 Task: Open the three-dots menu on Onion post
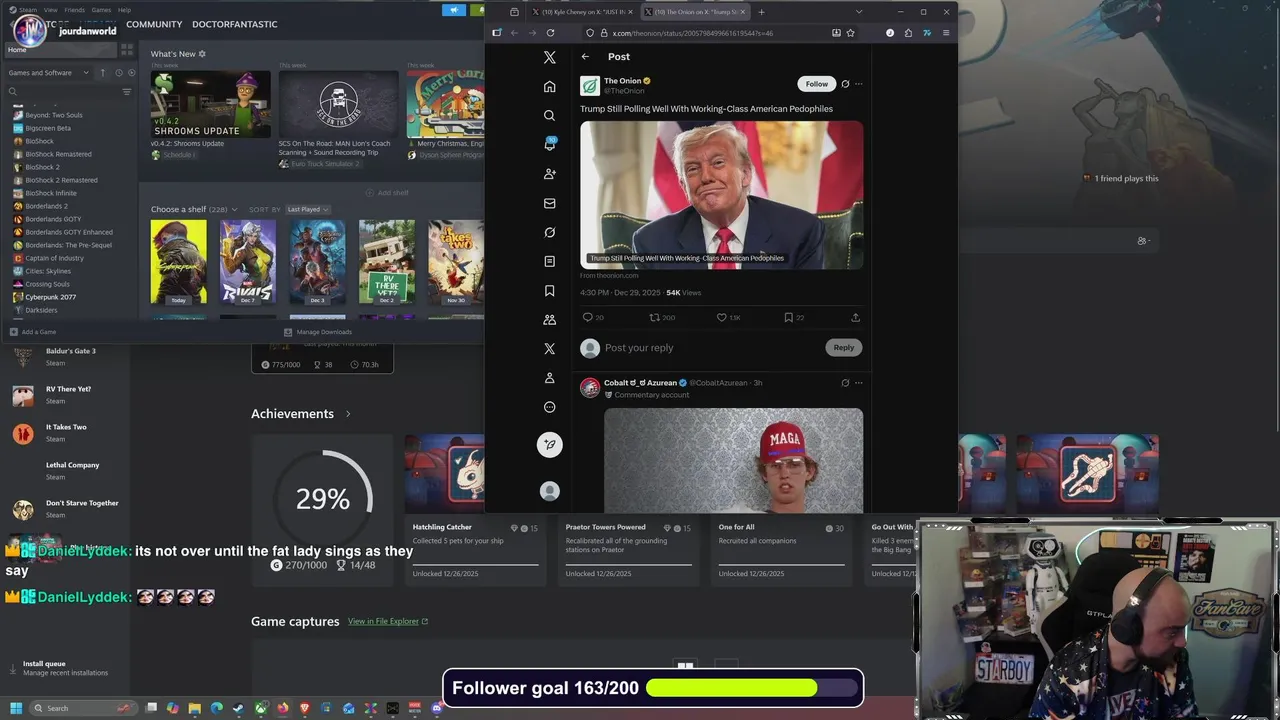858,84
